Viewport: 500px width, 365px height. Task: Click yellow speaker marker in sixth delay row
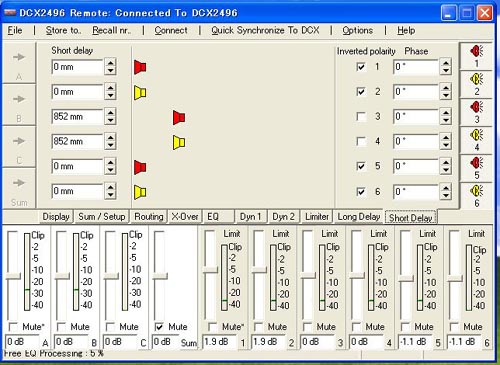pyautogui.click(x=140, y=192)
